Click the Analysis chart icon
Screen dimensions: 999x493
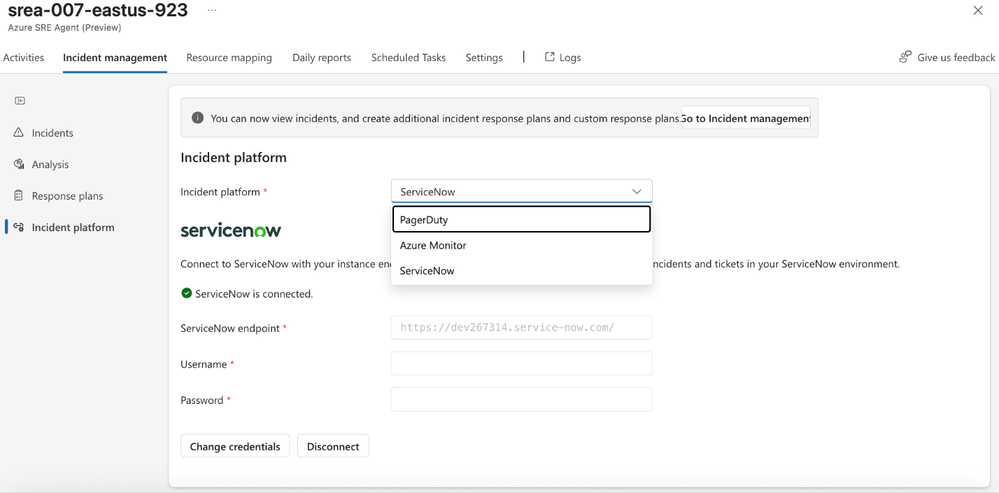pos(19,164)
